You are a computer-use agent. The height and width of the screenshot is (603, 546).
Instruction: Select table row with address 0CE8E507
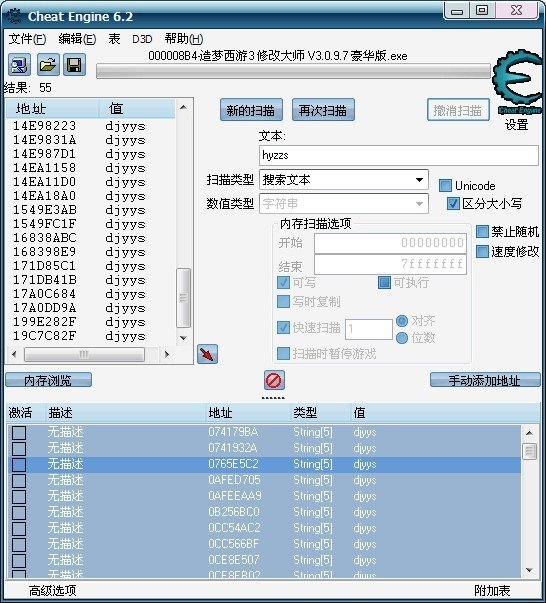(x=264, y=560)
